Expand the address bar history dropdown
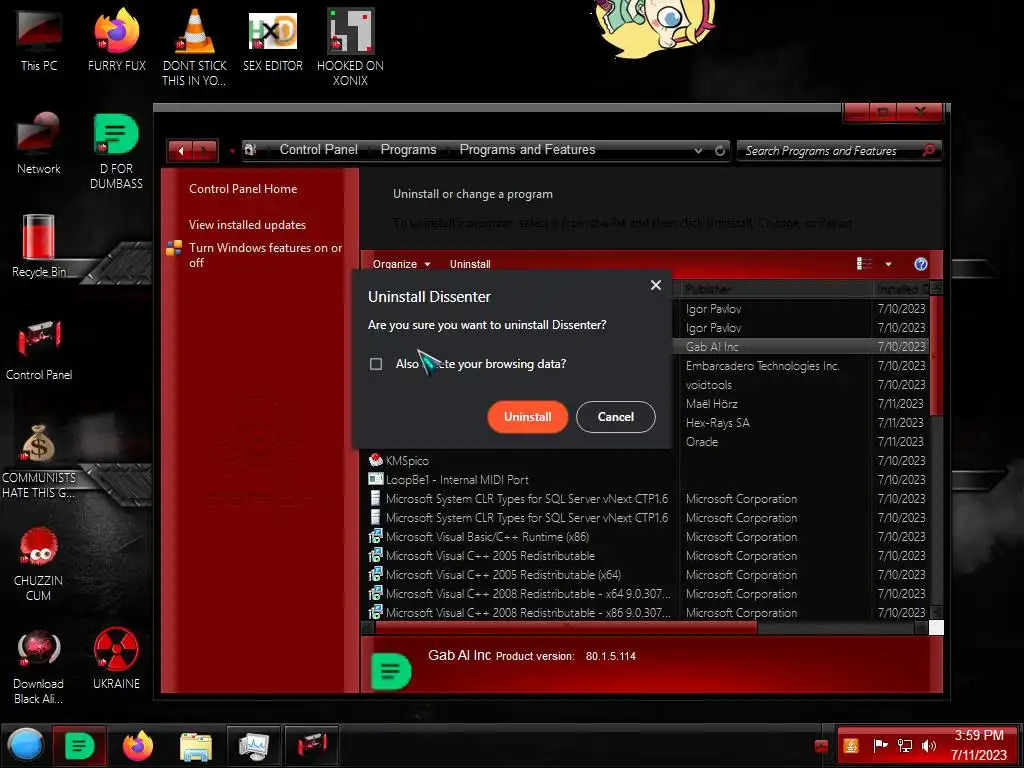The image size is (1024, 768). [x=698, y=150]
